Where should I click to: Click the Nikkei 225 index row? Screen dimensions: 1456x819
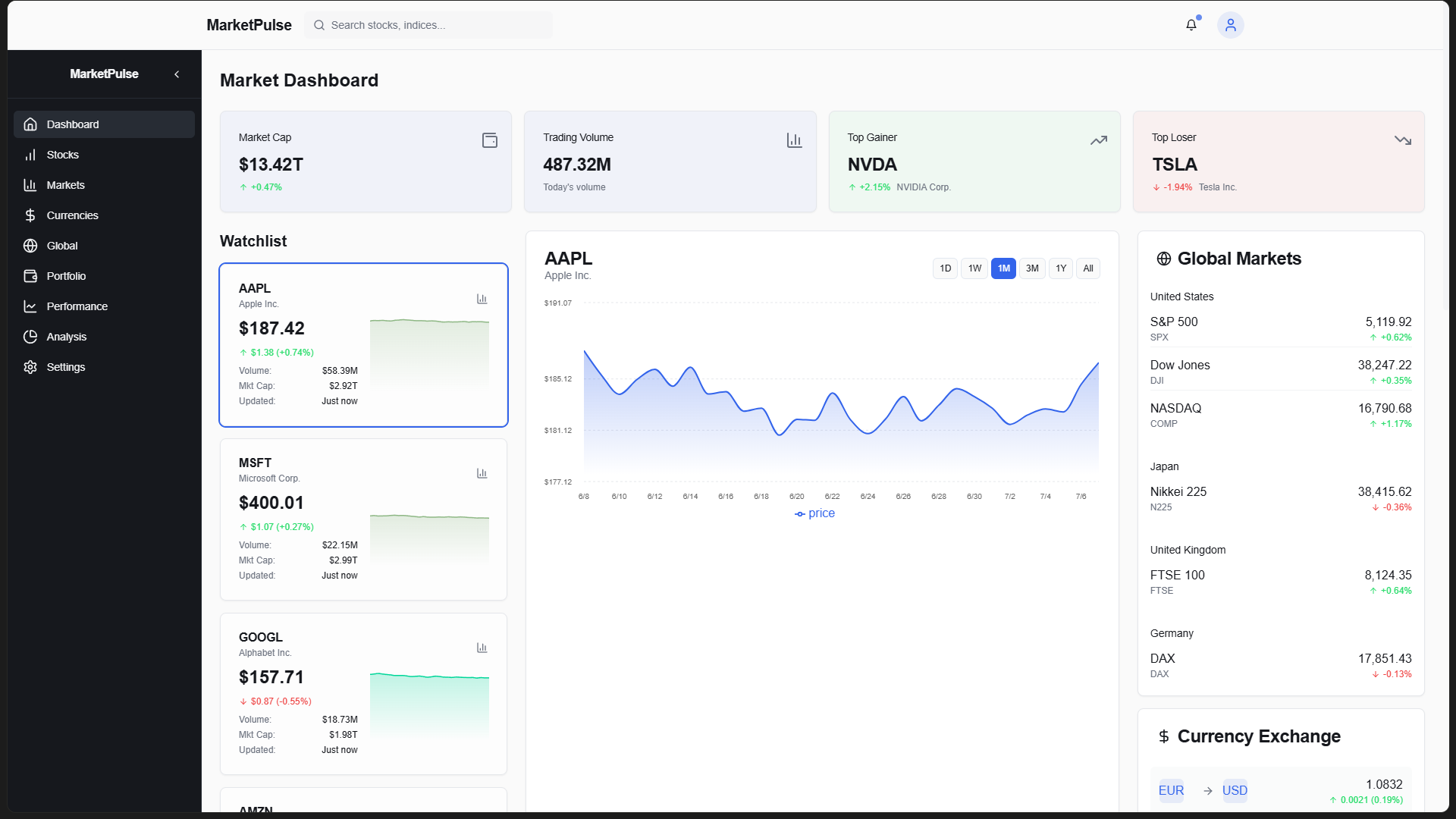tap(1281, 498)
